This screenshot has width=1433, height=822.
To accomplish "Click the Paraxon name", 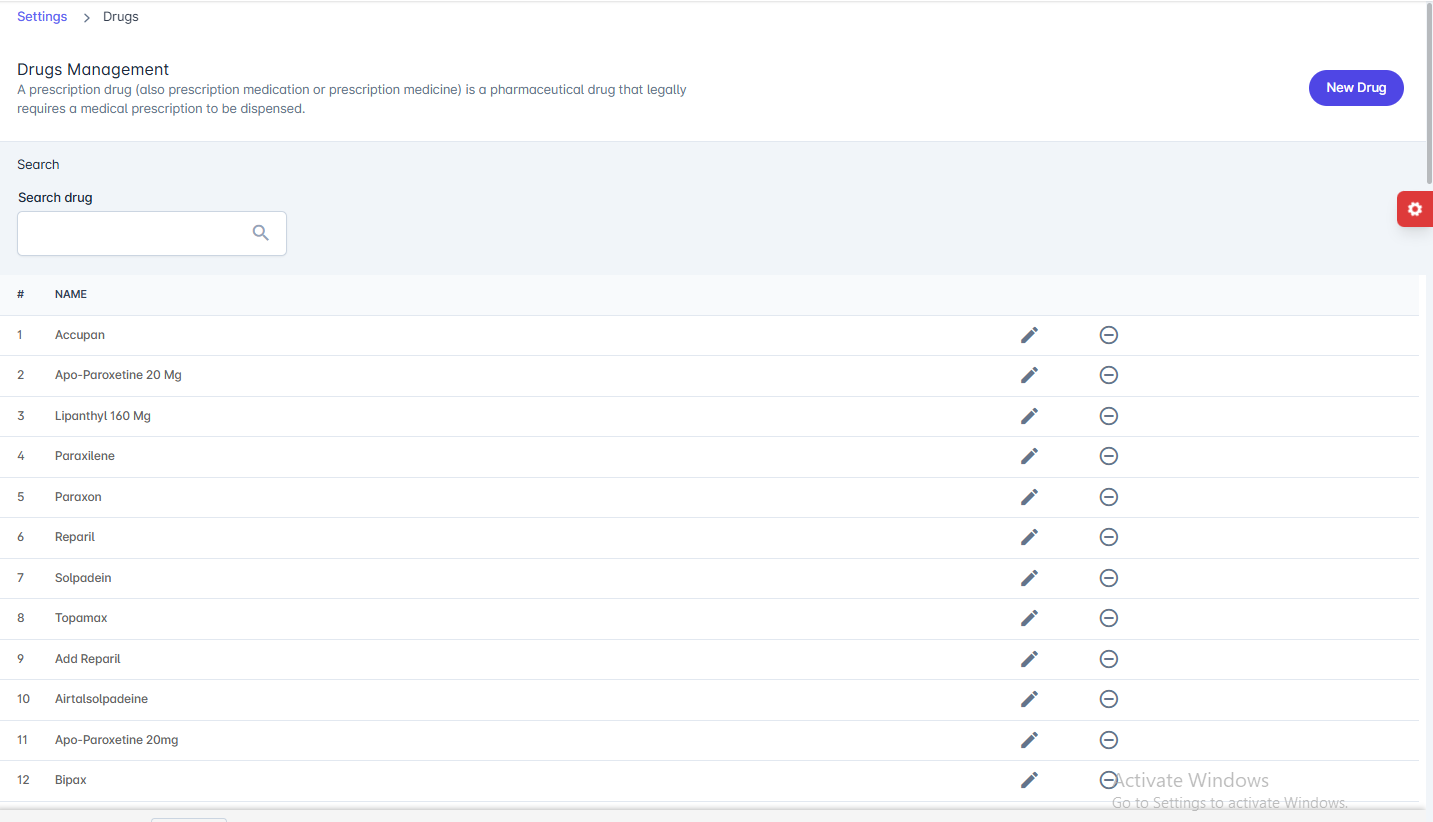I will (x=78, y=497).
